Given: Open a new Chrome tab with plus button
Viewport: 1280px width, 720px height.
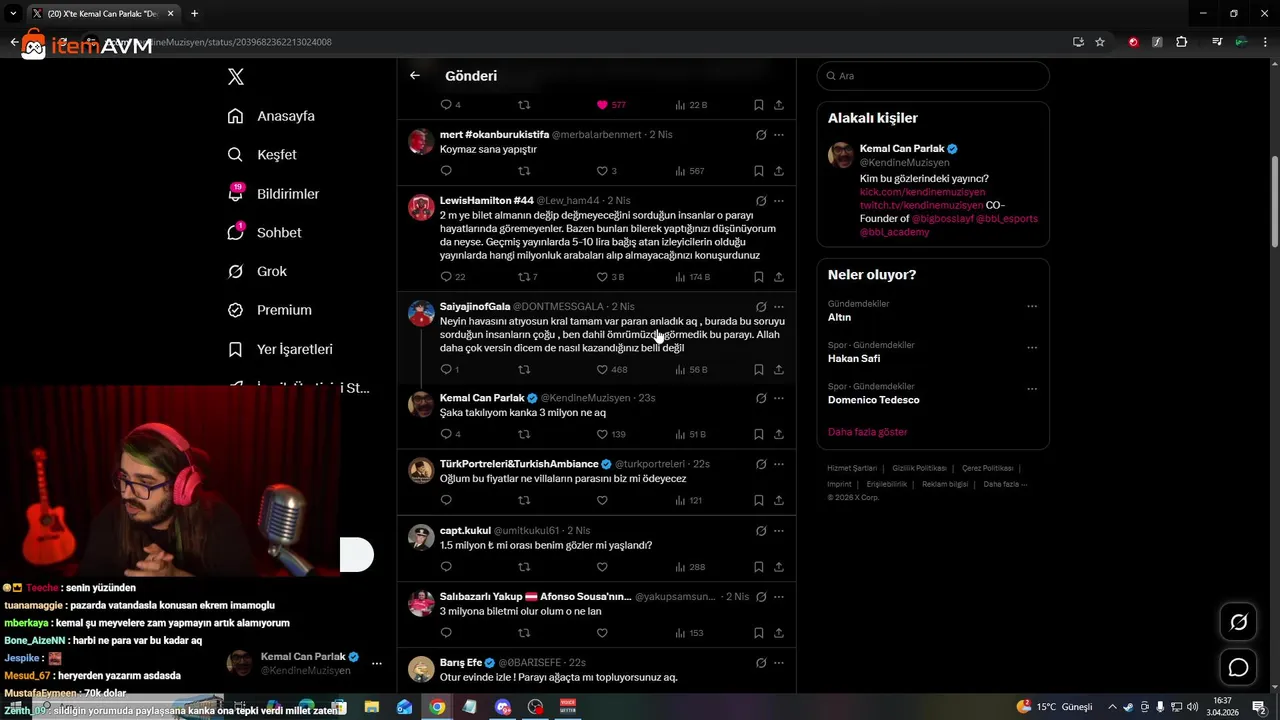Looking at the screenshot, I should point(194,14).
